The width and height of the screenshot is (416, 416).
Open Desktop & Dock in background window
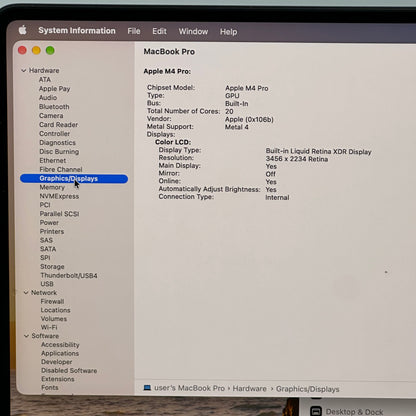(355, 412)
